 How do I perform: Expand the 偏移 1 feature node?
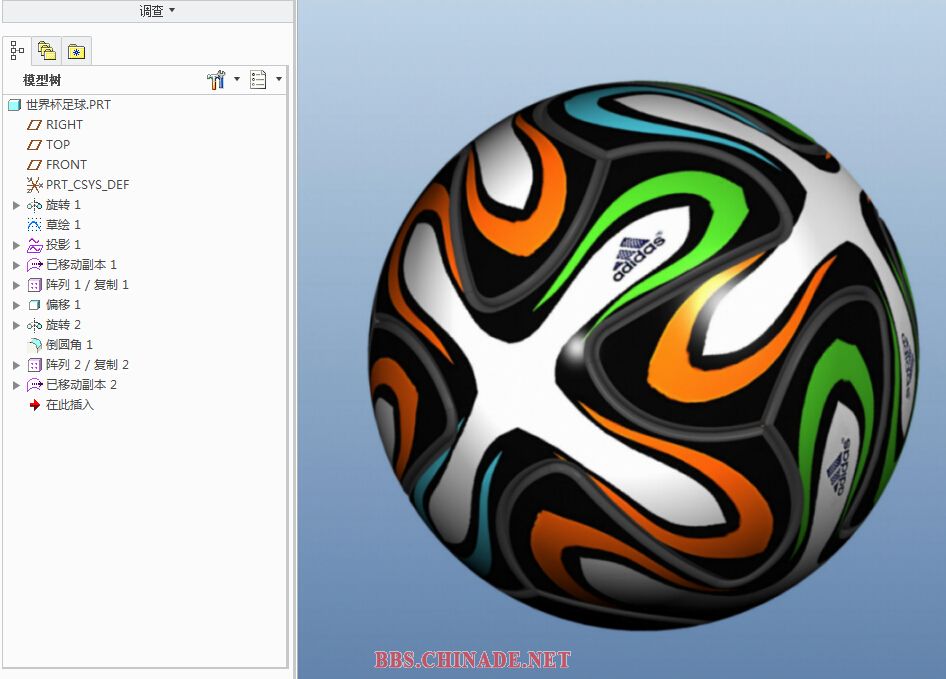coord(16,305)
